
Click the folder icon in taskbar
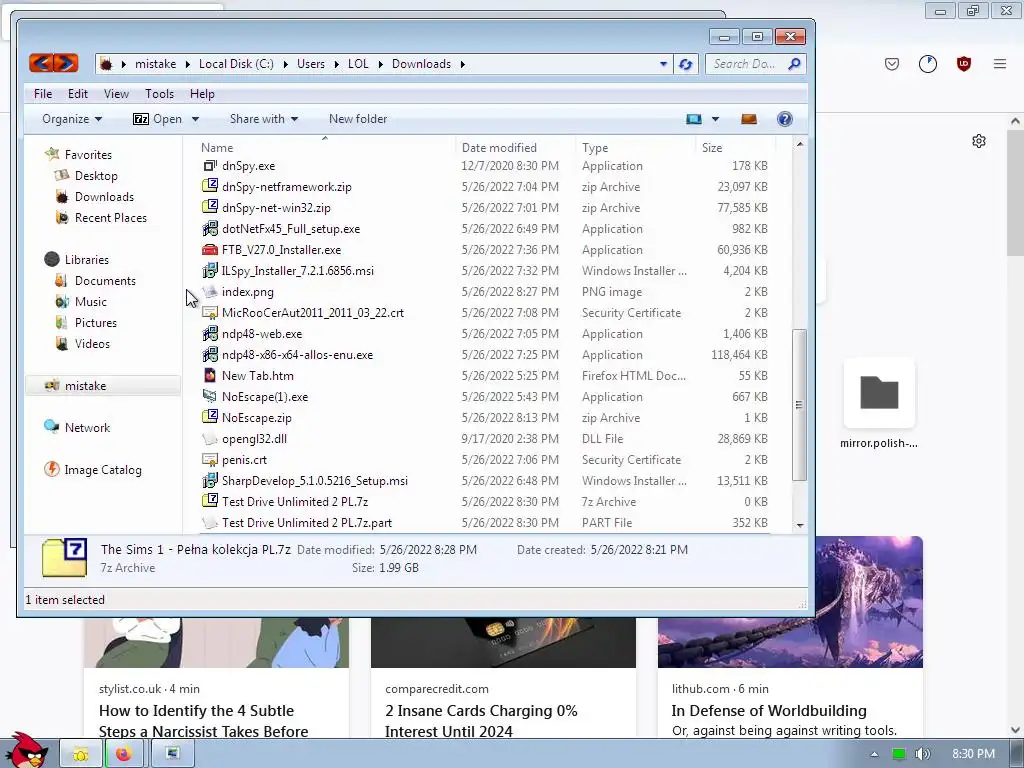point(80,754)
